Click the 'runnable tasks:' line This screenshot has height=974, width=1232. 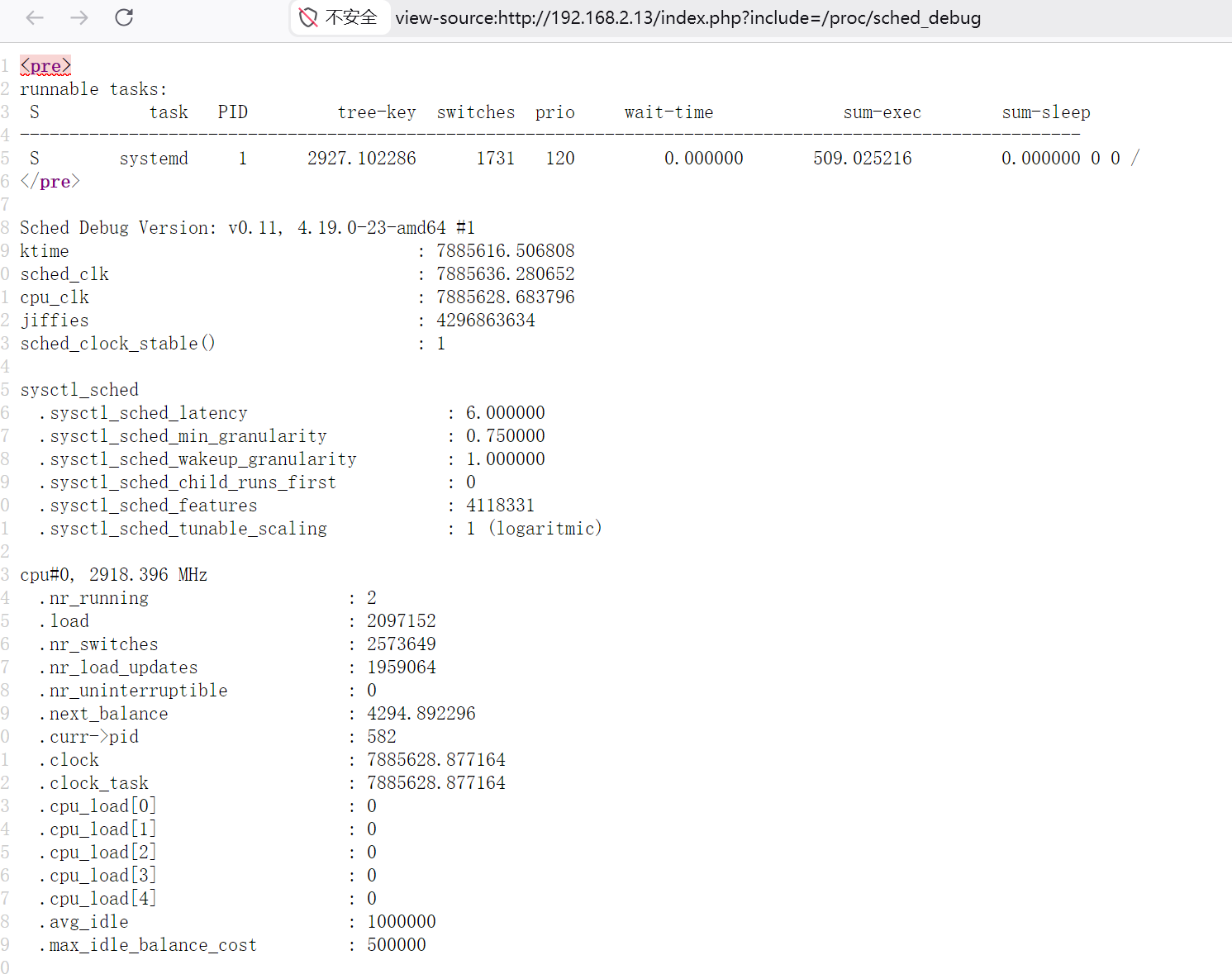[93, 89]
